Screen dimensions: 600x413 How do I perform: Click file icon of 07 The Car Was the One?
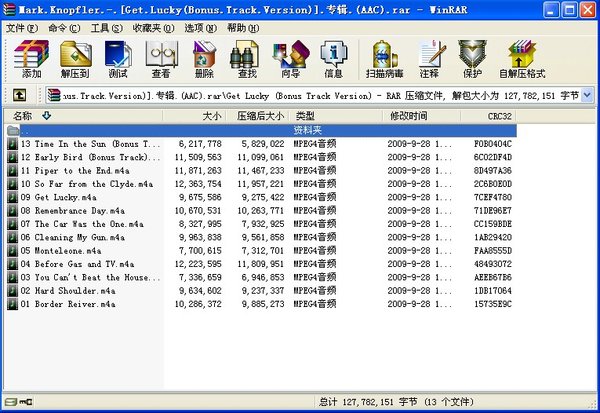[x=13, y=224]
